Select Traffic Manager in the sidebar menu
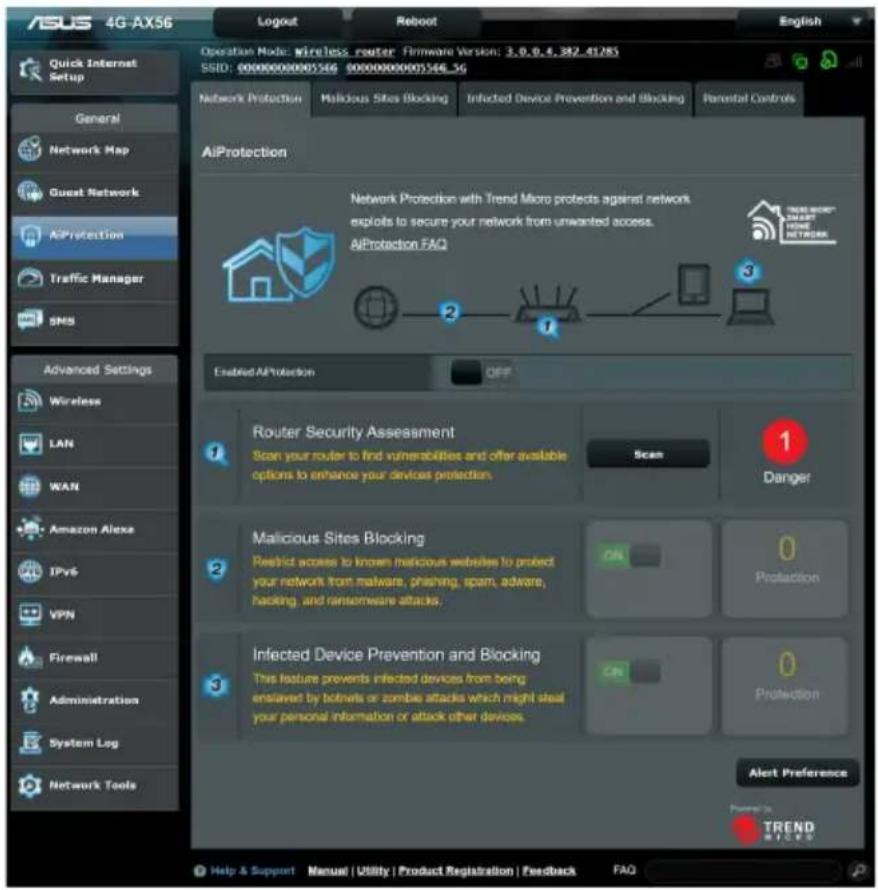Screen dimensions: 878x890 [x=94, y=278]
